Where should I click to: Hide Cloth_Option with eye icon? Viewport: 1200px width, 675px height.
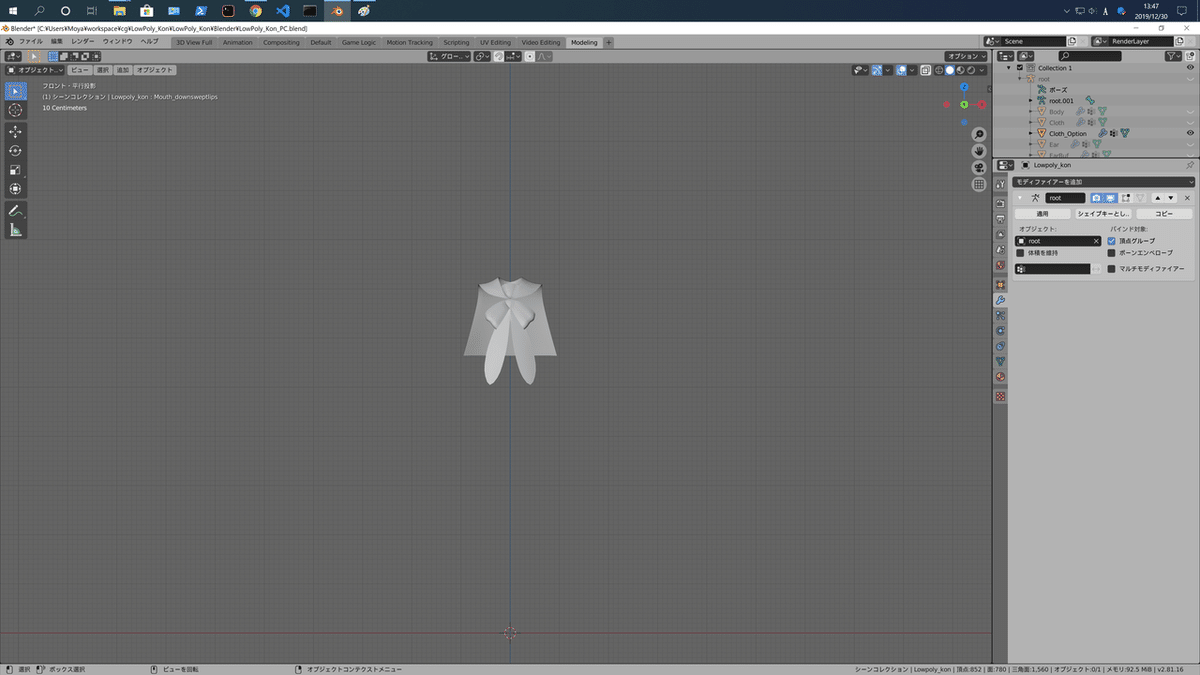tap(1190, 133)
